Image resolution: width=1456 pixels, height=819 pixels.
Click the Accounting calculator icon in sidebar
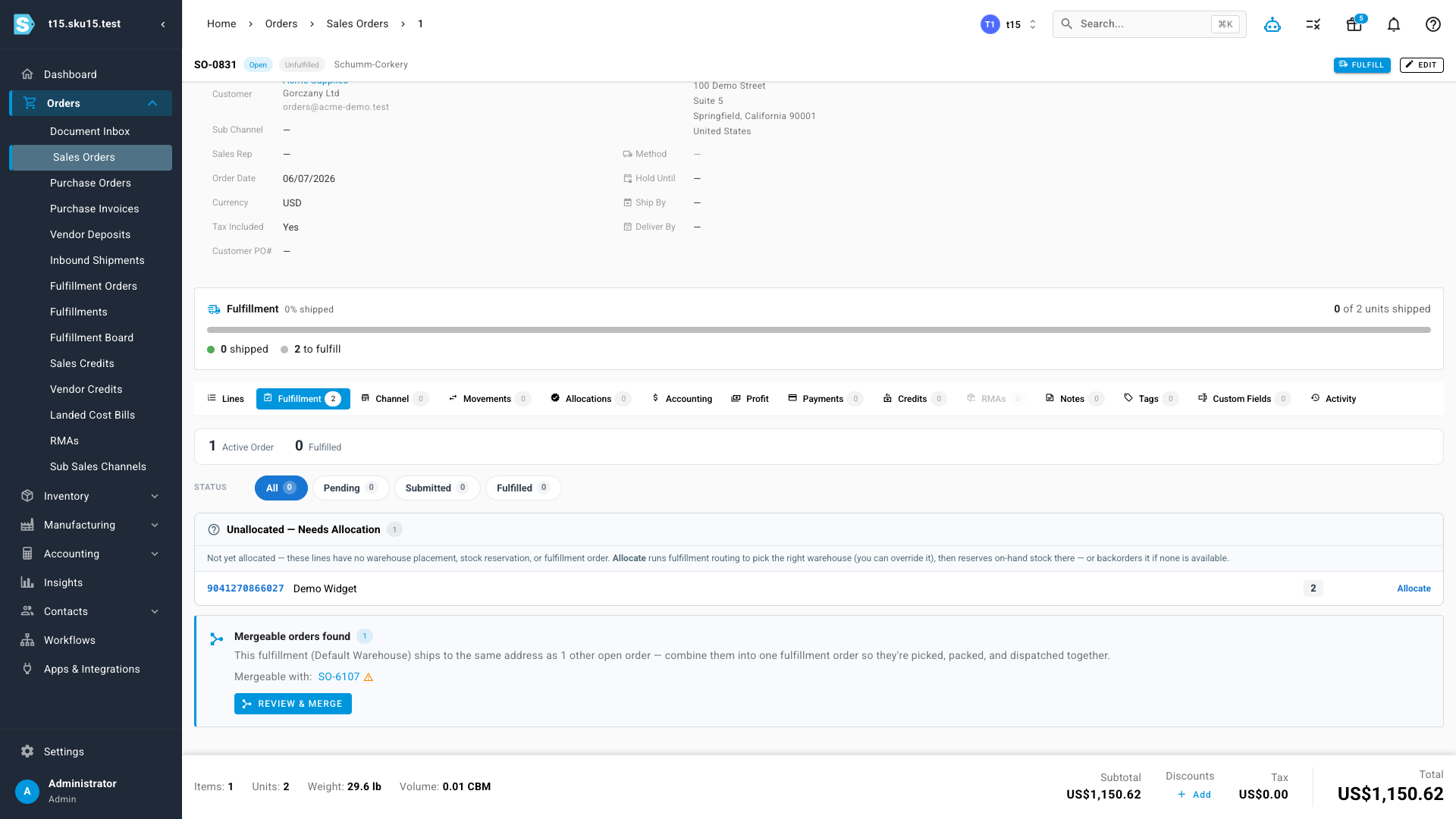(x=27, y=554)
